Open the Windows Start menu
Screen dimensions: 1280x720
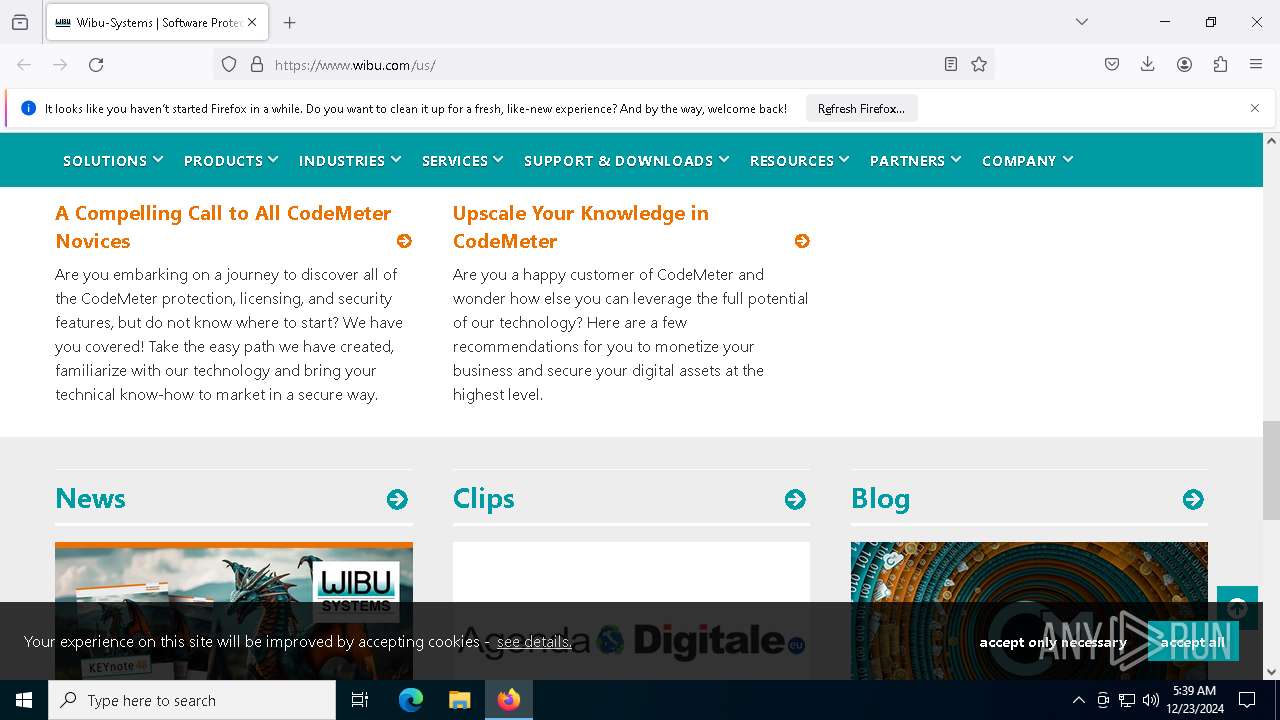[x=24, y=700]
